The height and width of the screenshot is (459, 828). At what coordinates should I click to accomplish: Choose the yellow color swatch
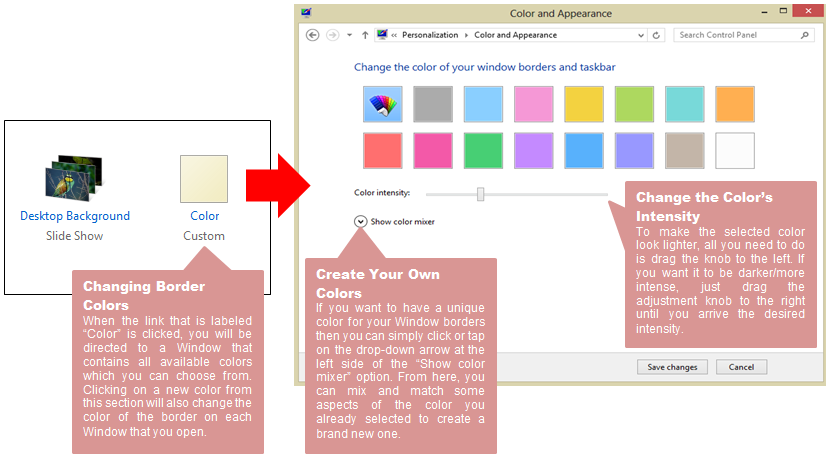pos(583,104)
